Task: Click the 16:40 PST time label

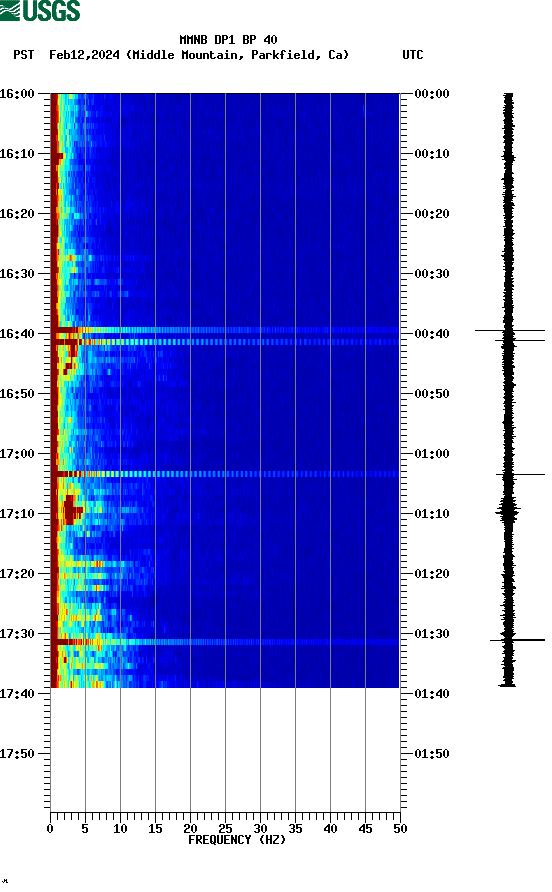Action: [x=17, y=333]
